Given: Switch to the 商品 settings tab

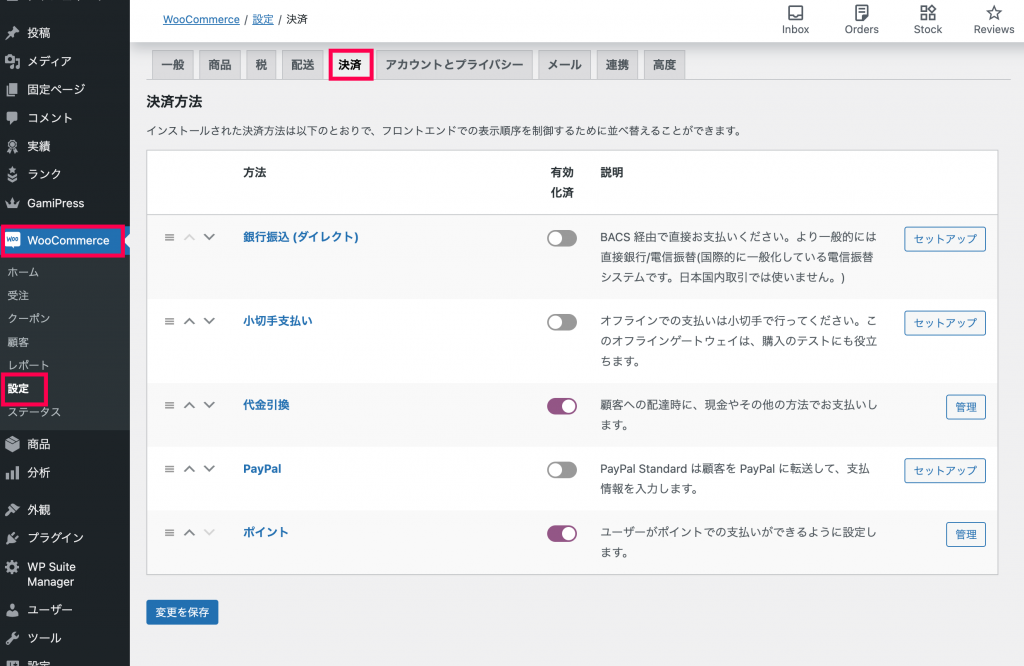Looking at the screenshot, I should tap(219, 65).
